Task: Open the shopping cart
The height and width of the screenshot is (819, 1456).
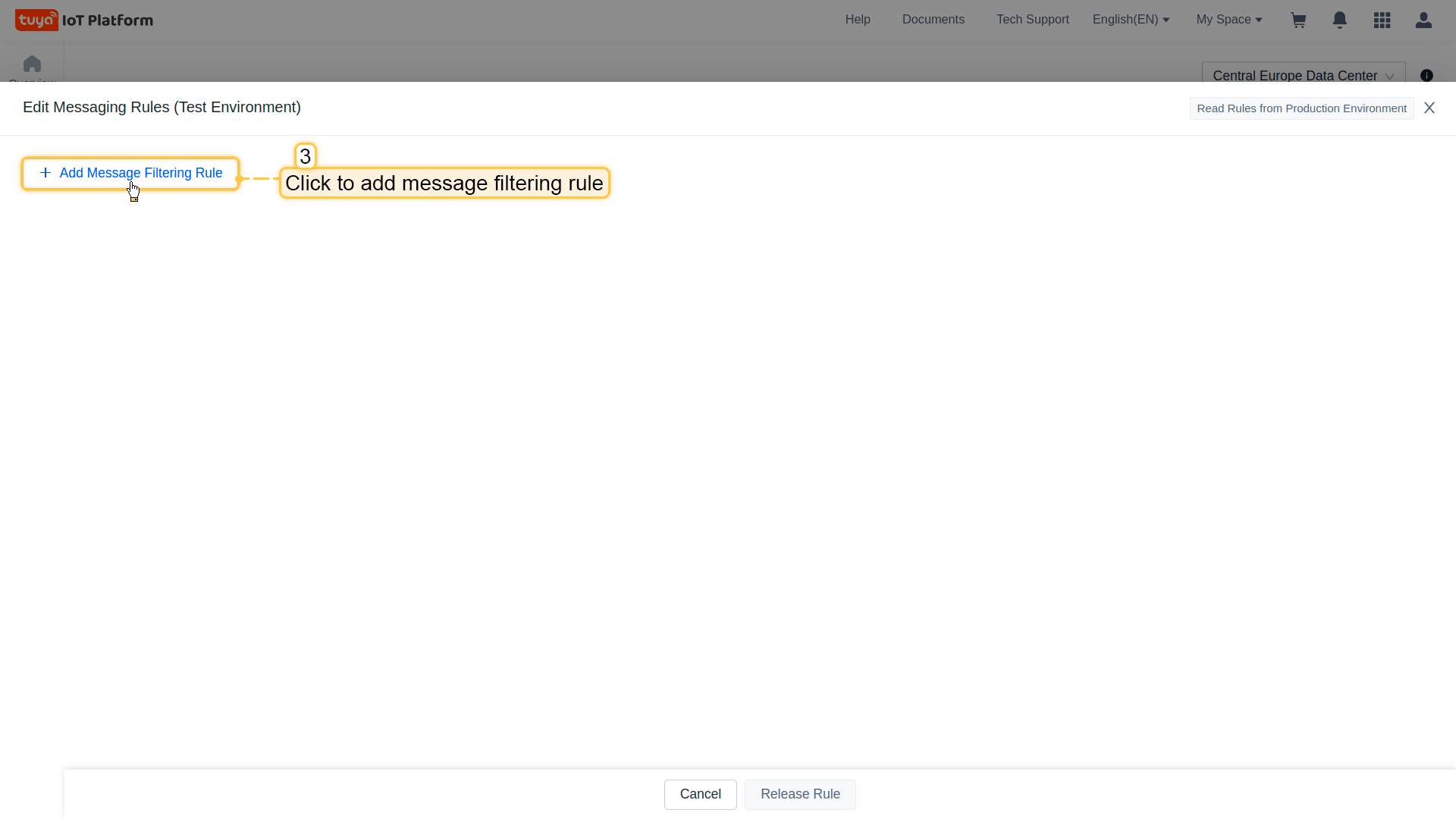Action: [x=1298, y=20]
